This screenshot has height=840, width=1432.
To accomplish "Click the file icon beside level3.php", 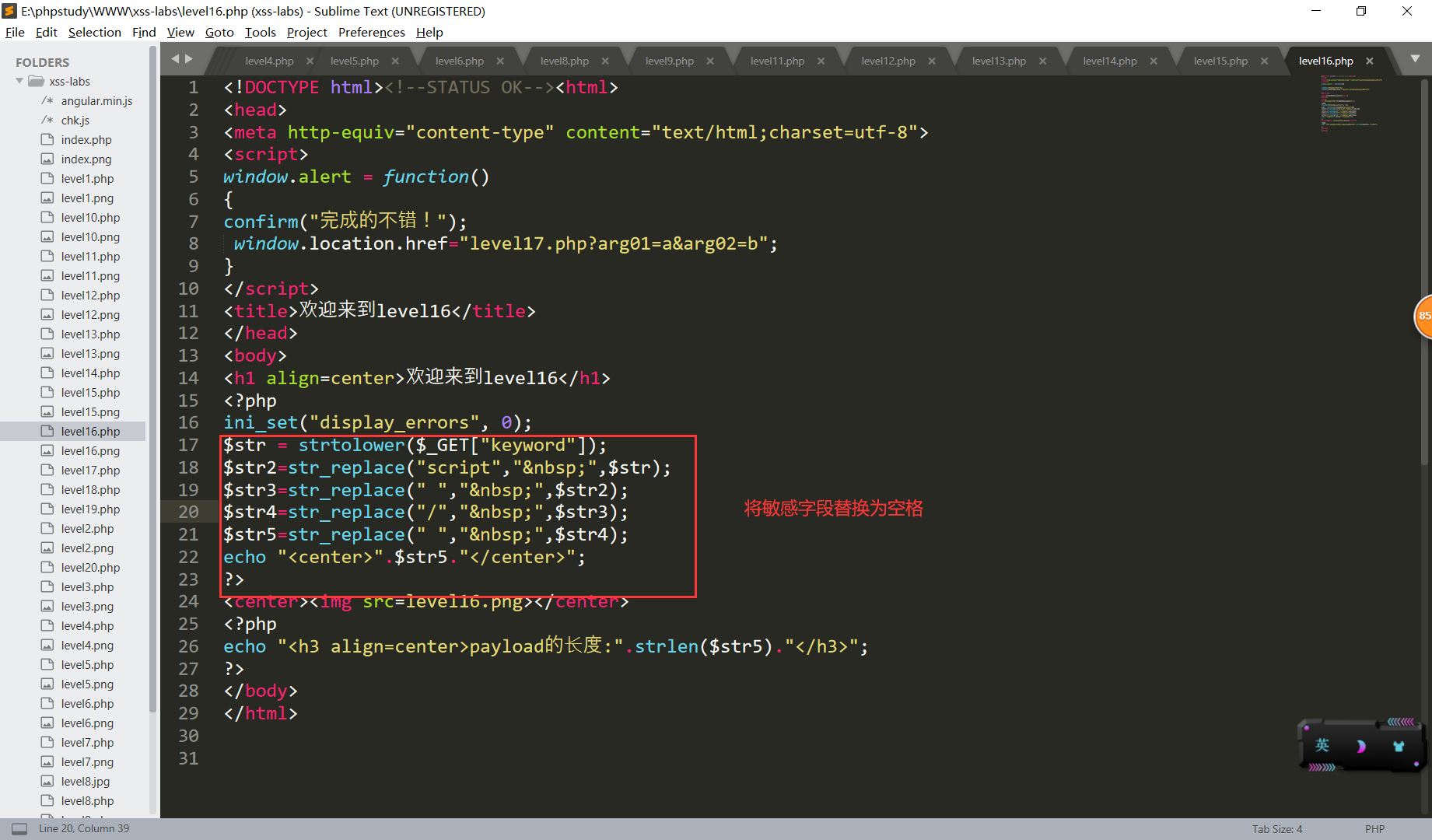I will (x=47, y=586).
